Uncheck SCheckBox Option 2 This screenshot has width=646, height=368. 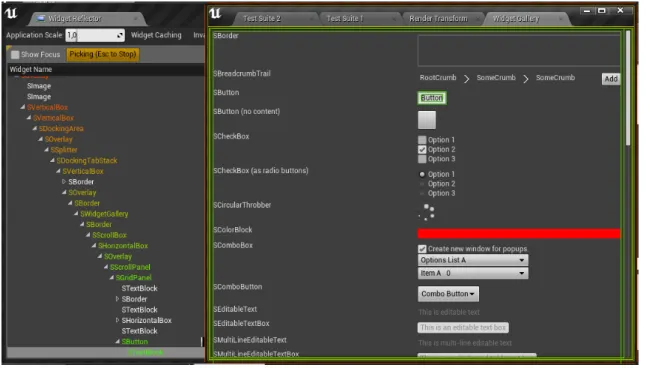(422, 150)
